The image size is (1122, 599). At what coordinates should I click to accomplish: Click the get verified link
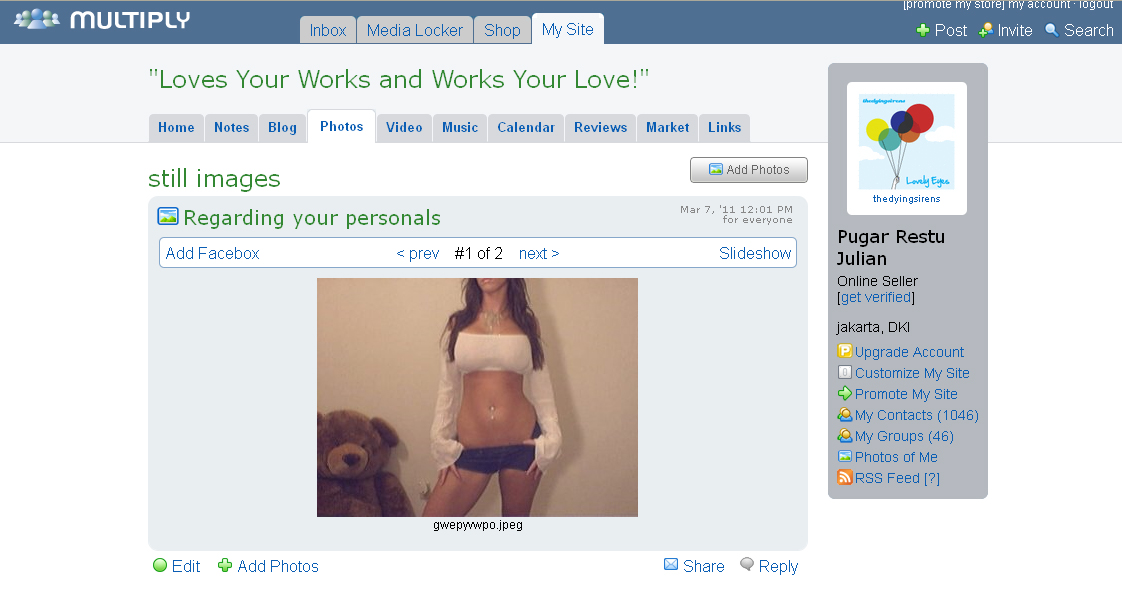coord(876,297)
